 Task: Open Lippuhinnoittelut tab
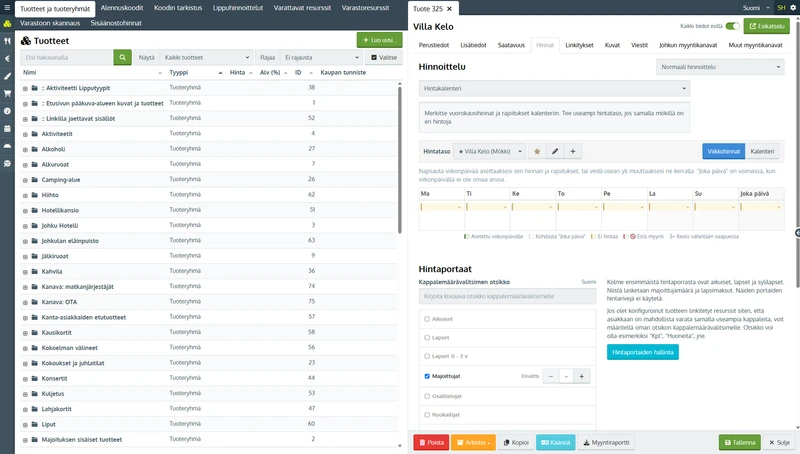(x=238, y=8)
